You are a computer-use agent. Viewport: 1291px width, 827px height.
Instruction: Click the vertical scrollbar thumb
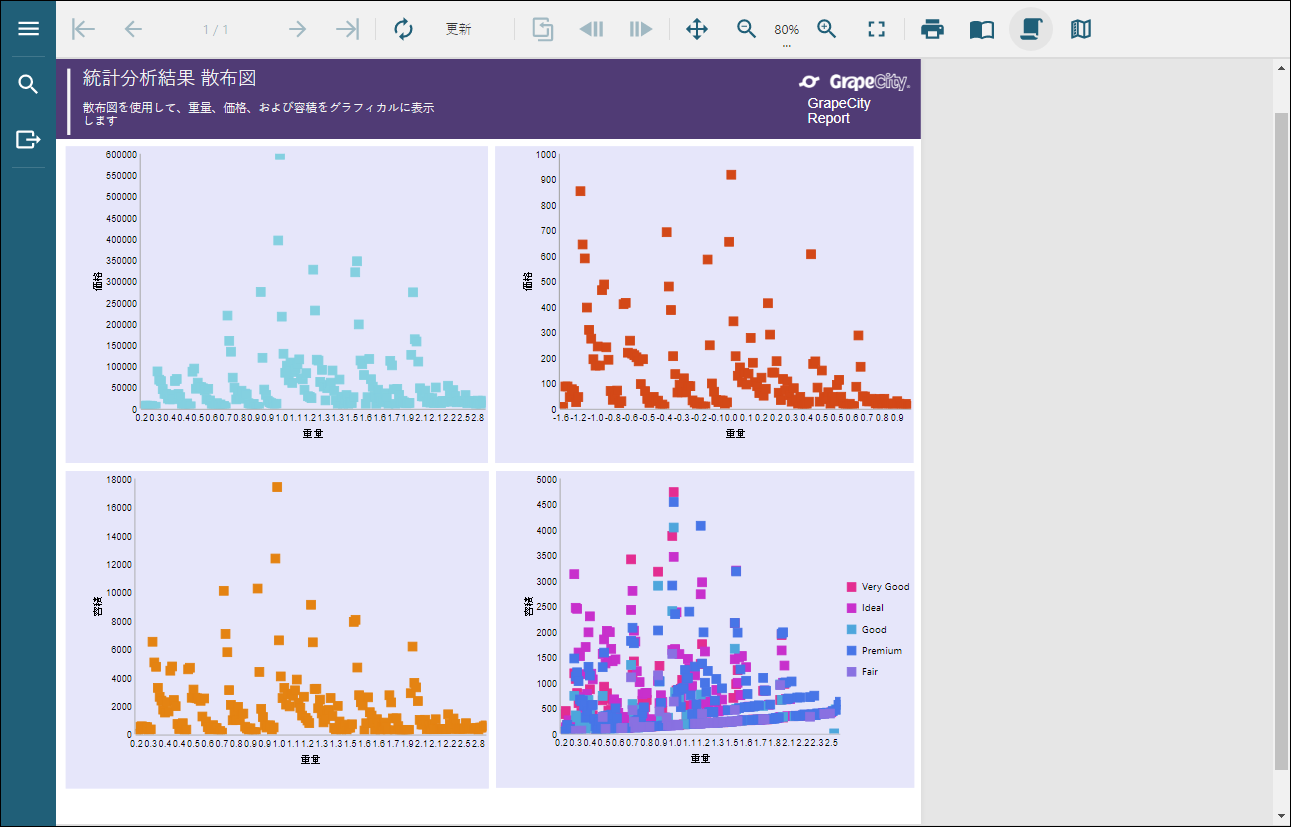(1281, 440)
